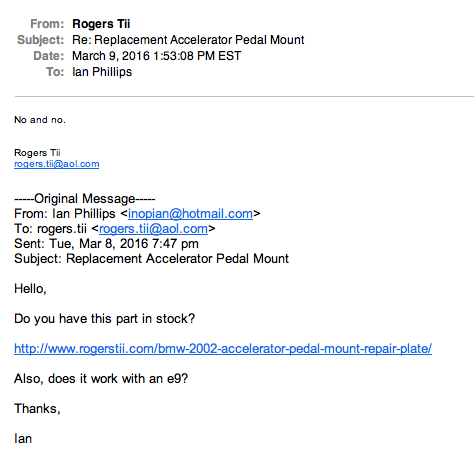This screenshot has width=474, height=470.
Task: Click the header subject Re: Replacement Accelerator Pedal Mount
Action: (x=188, y=40)
